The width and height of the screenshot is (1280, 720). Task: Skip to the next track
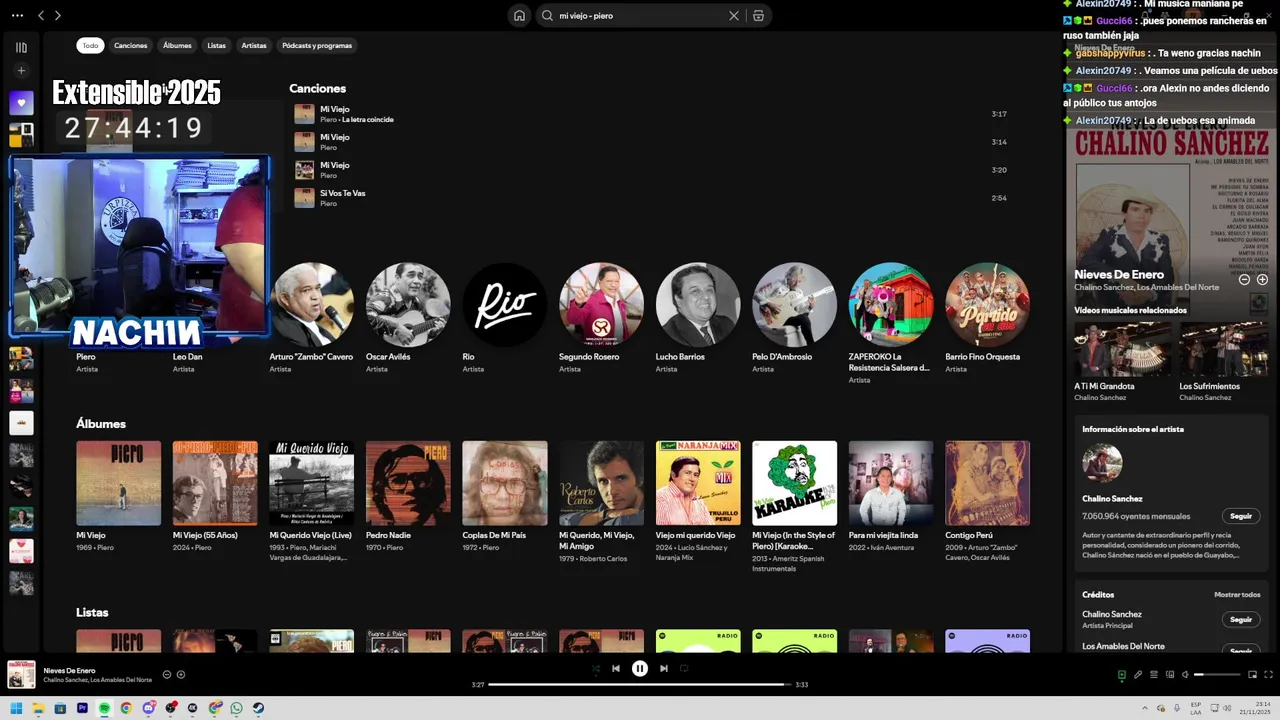[664, 668]
